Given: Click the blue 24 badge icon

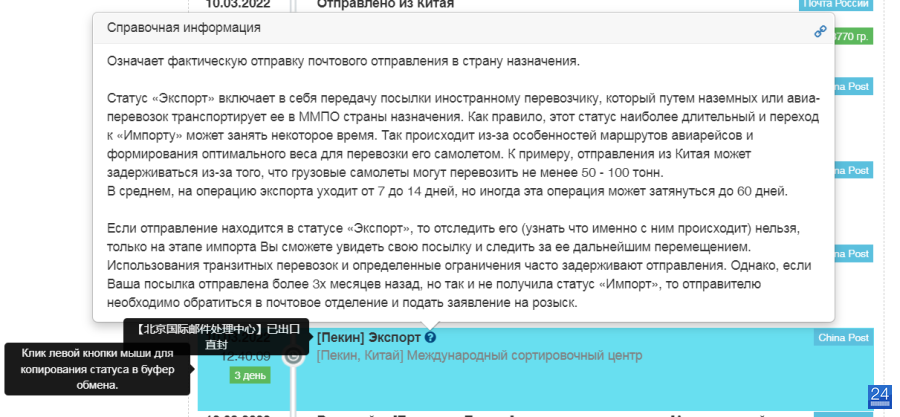Looking at the screenshot, I should 880,397.
